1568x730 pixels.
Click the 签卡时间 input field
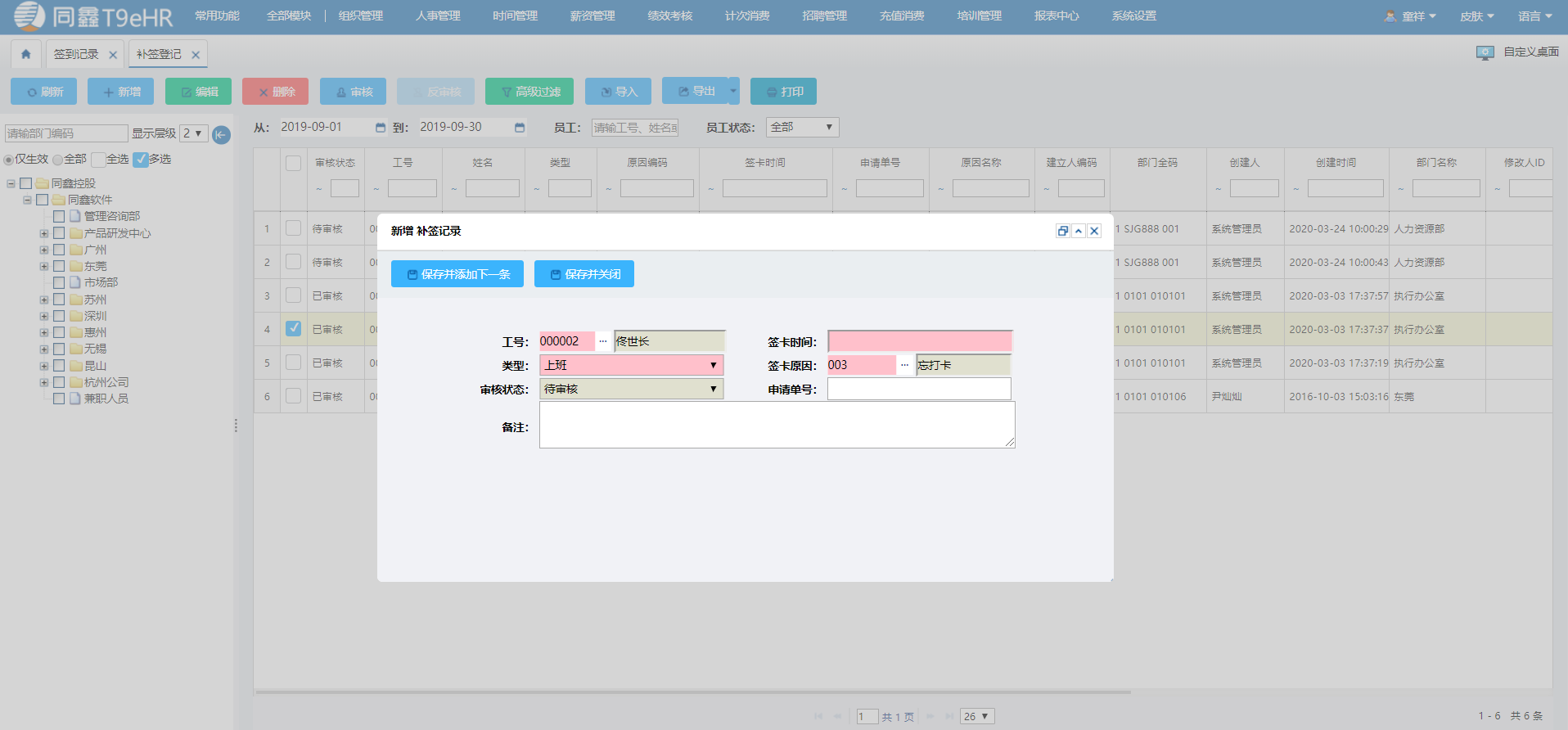coord(920,341)
